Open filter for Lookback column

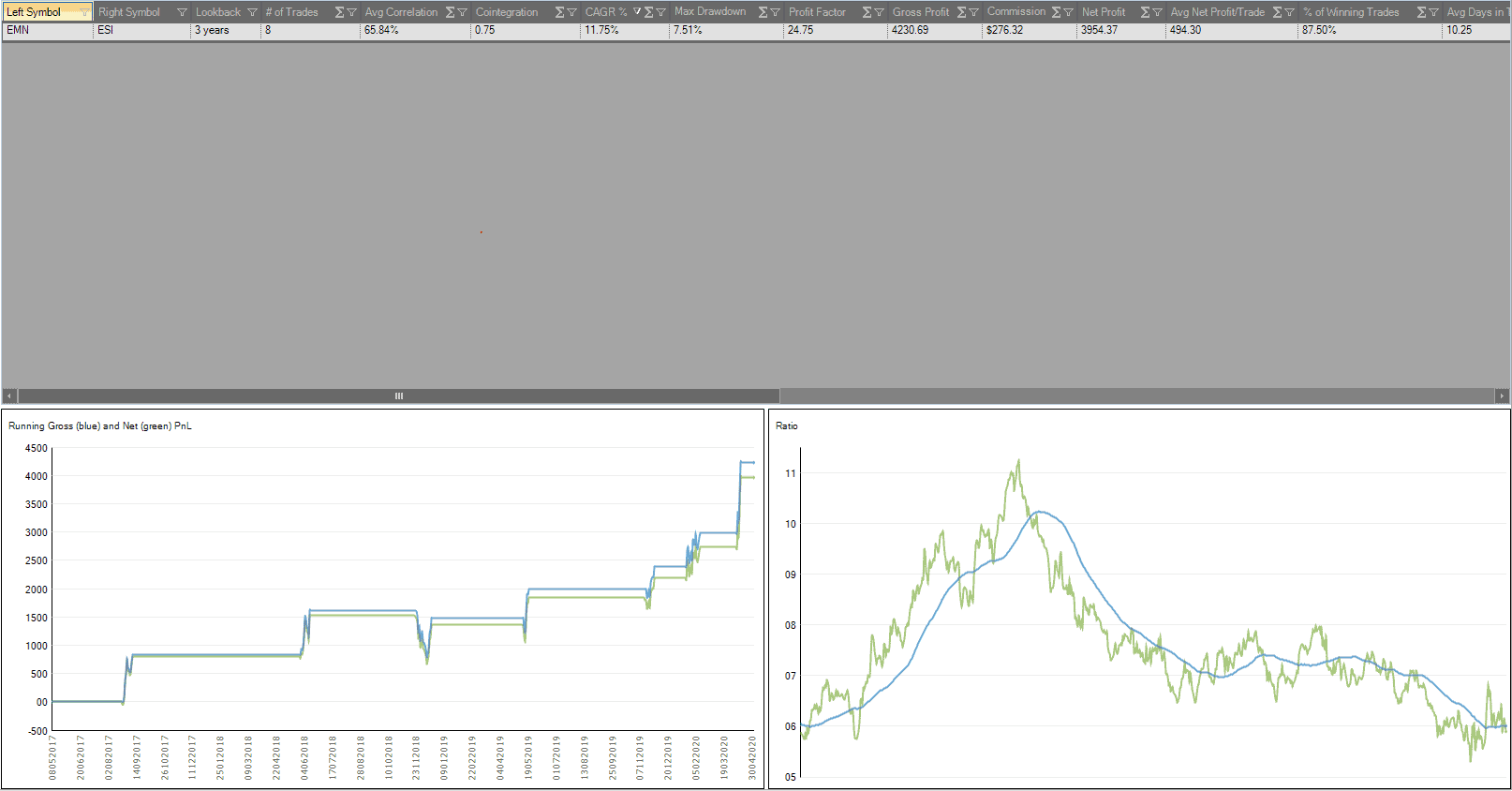click(x=252, y=12)
